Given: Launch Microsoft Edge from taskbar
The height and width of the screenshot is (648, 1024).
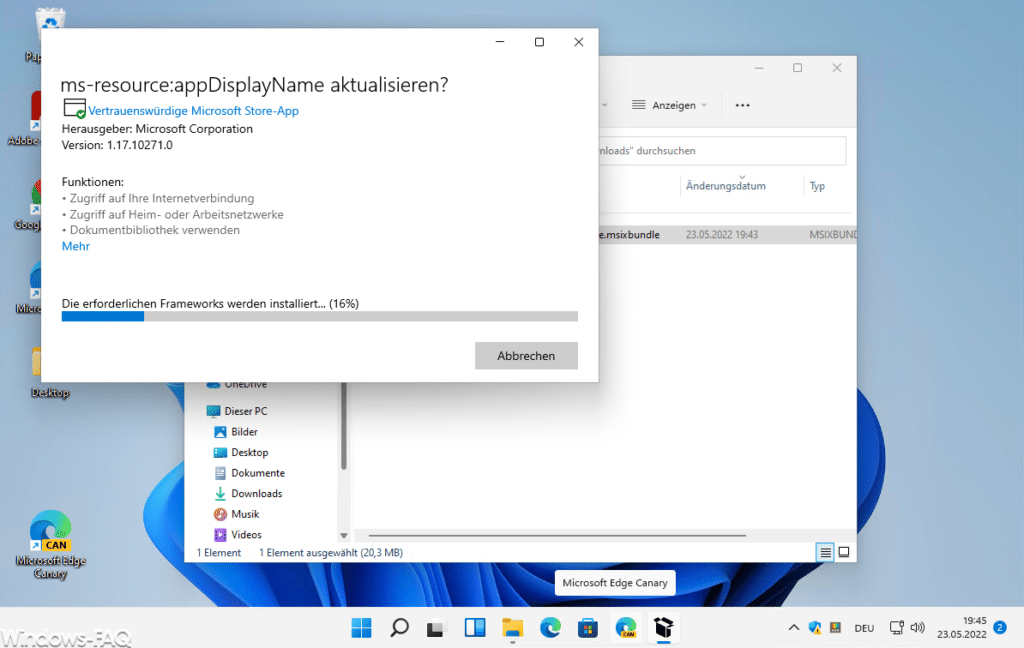Looking at the screenshot, I should coord(551,628).
